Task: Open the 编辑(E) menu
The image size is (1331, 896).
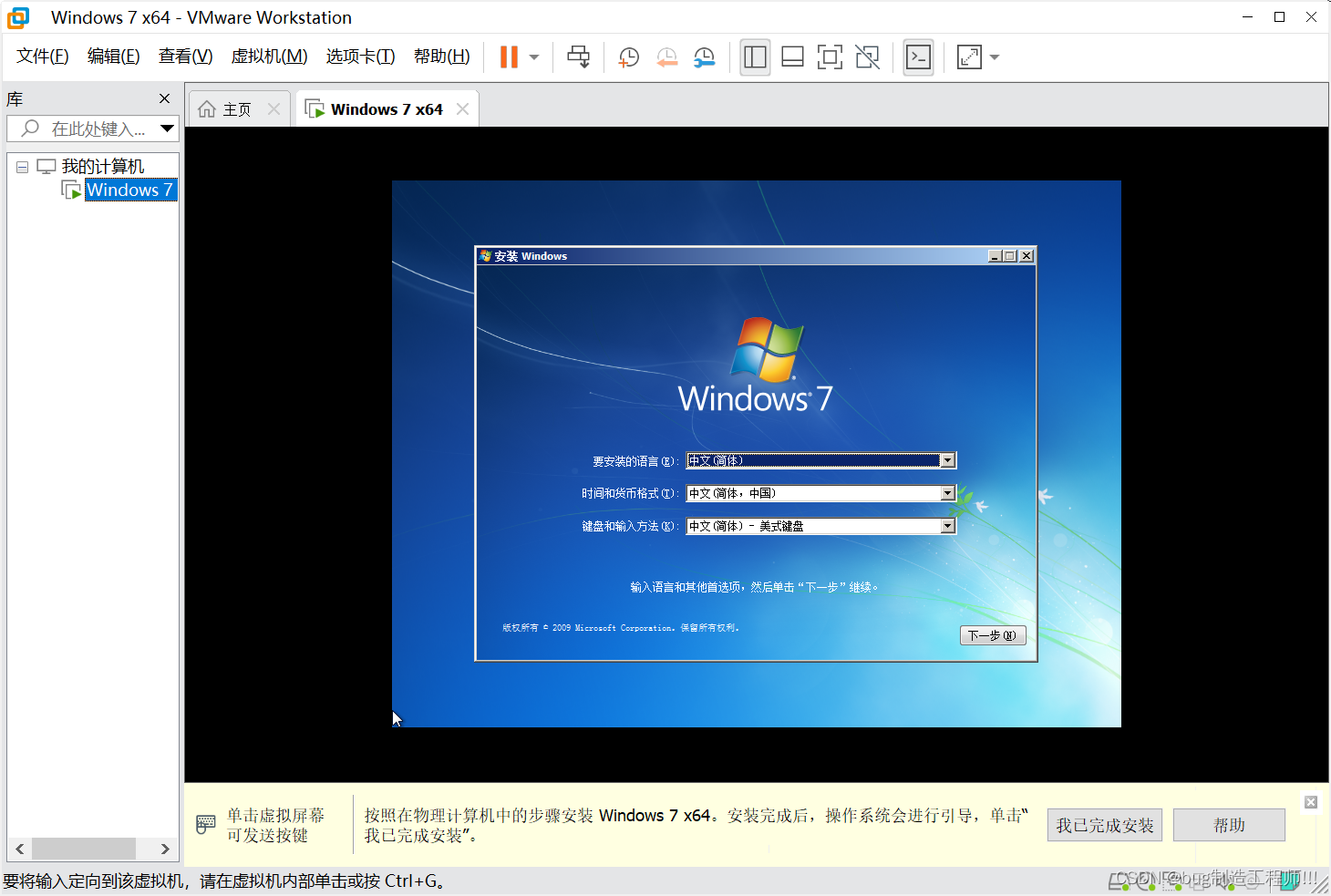Action: [114, 57]
